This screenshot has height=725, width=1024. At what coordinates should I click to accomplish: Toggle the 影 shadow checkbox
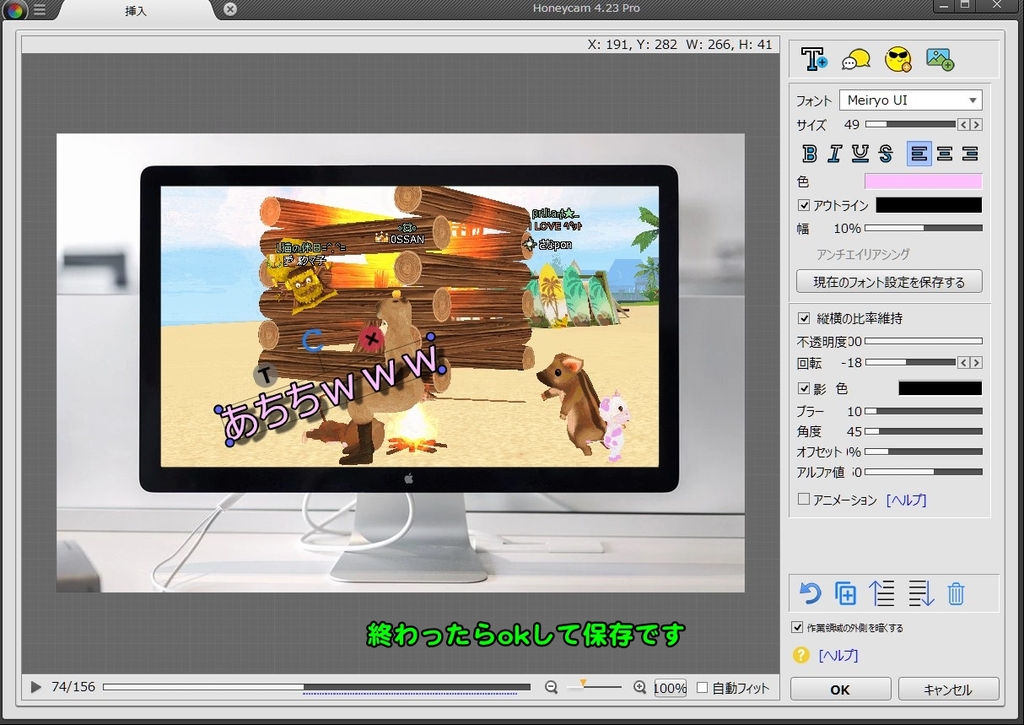point(804,389)
